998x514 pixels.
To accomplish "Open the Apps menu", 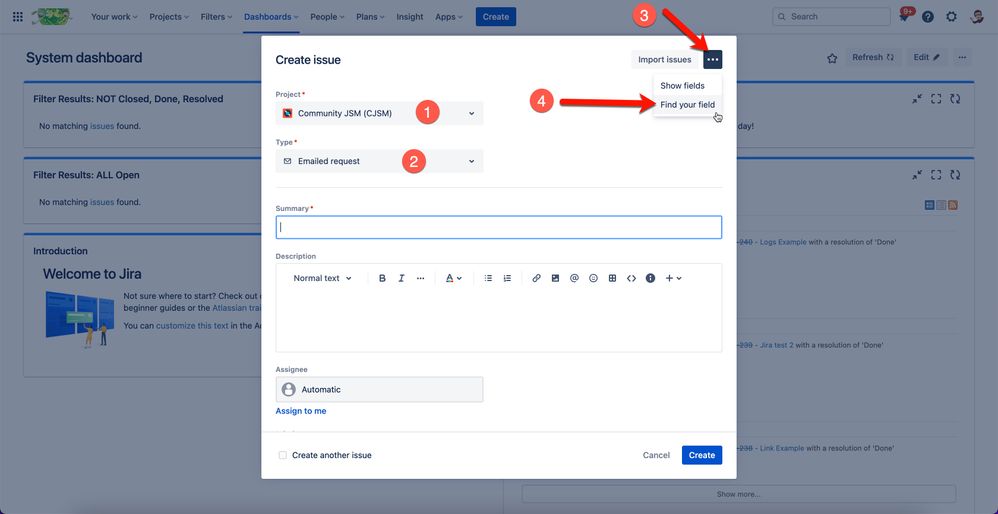I will (449, 17).
